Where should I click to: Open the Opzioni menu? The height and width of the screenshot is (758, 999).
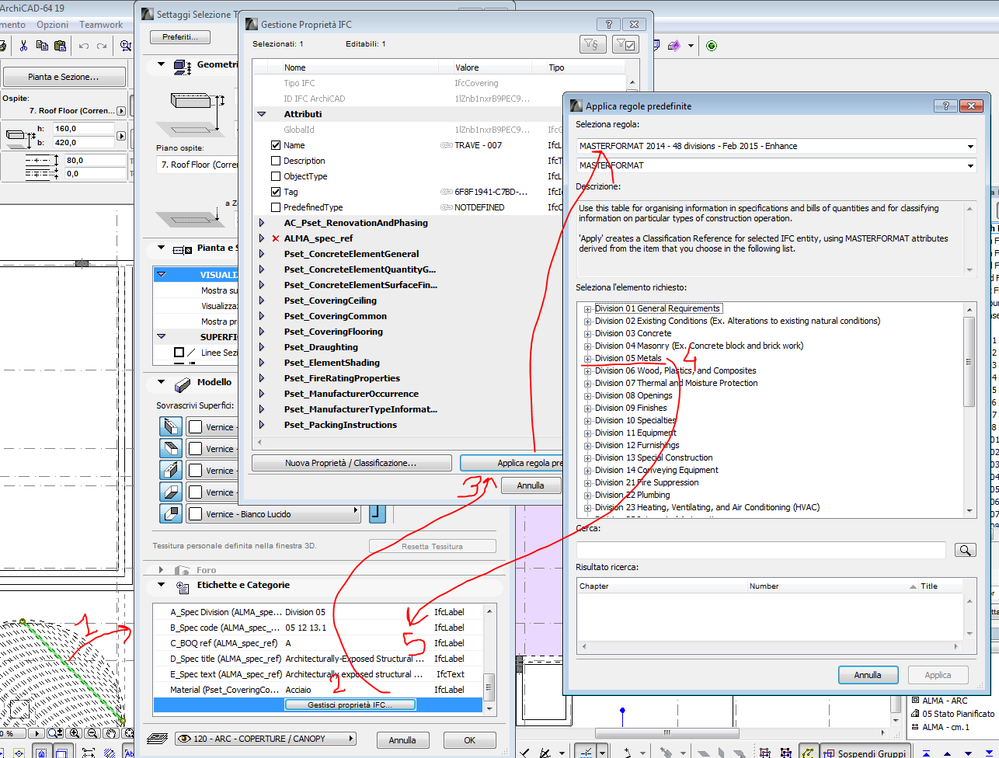[52, 24]
